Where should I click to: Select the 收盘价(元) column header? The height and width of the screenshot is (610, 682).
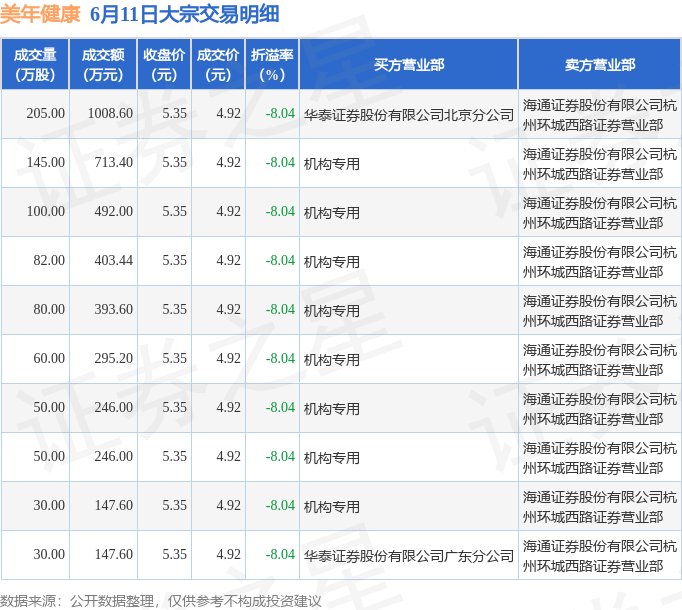[x=164, y=64]
